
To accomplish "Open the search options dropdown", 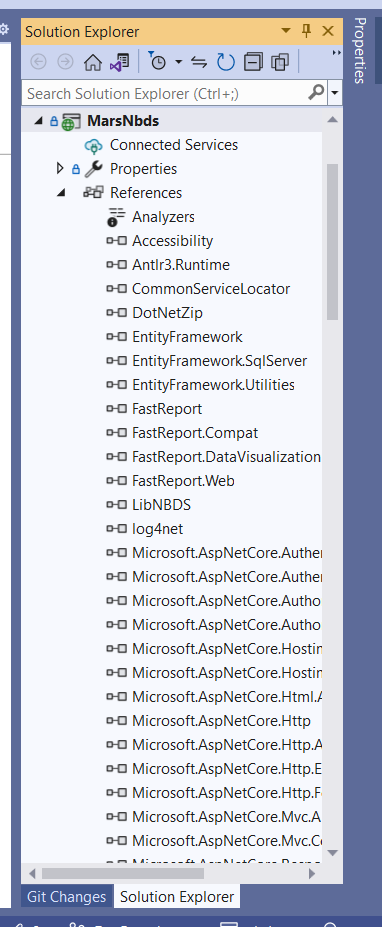I will [x=336, y=93].
